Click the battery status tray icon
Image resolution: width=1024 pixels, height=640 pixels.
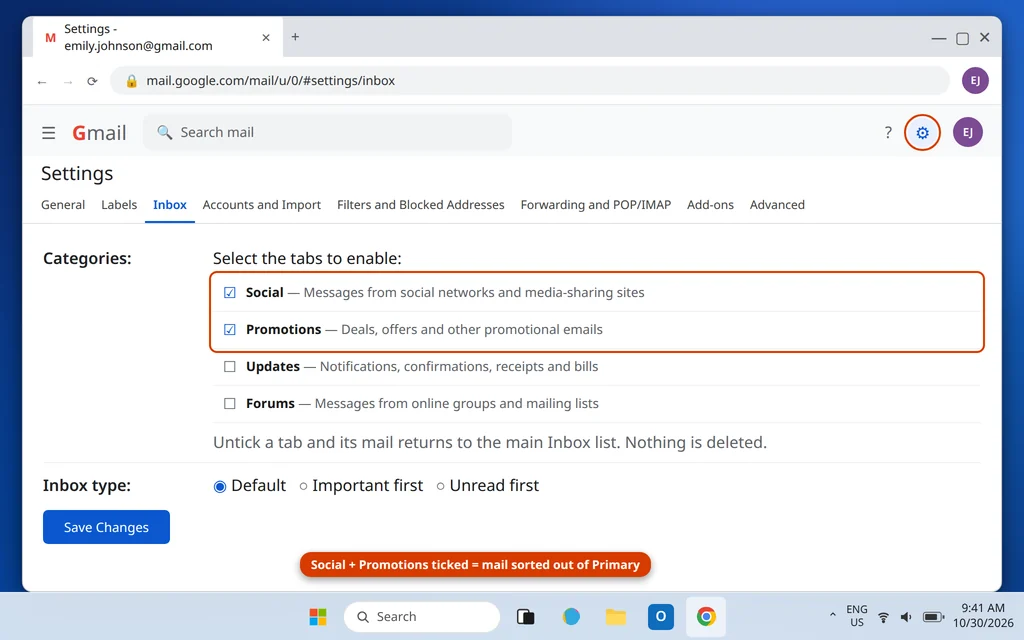click(933, 617)
